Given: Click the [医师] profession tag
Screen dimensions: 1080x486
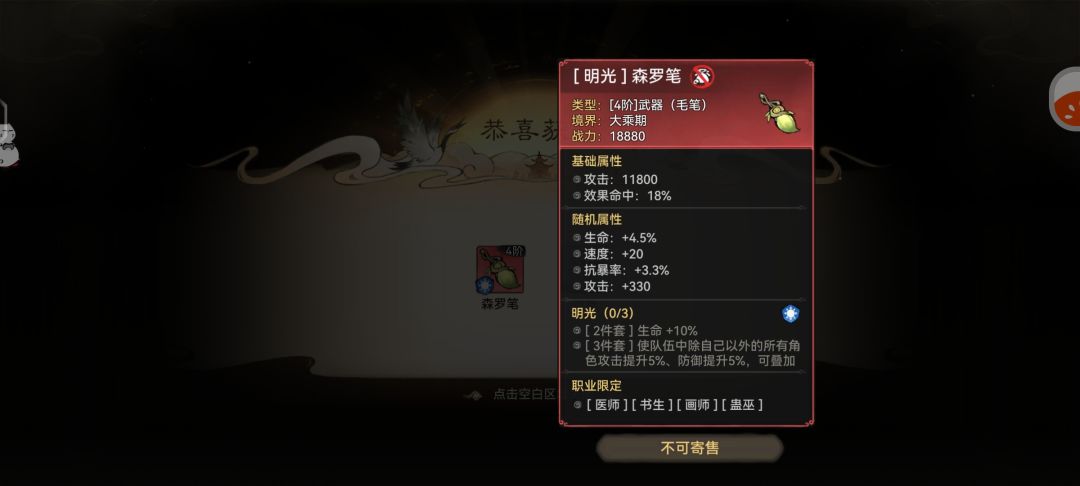Looking at the screenshot, I should (x=607, y=405).
